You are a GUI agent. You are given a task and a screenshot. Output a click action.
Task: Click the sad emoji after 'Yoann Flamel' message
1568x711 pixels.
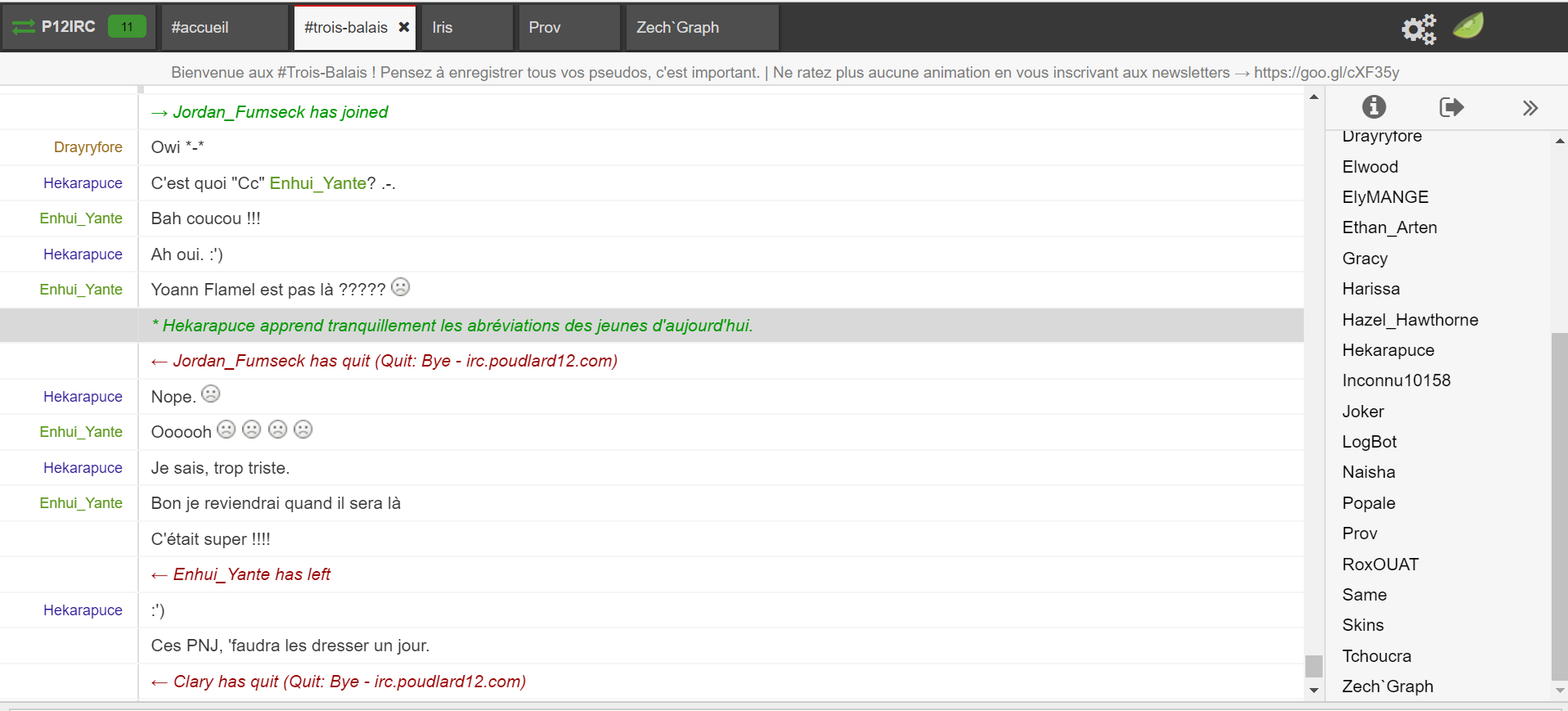click(400, 287)
